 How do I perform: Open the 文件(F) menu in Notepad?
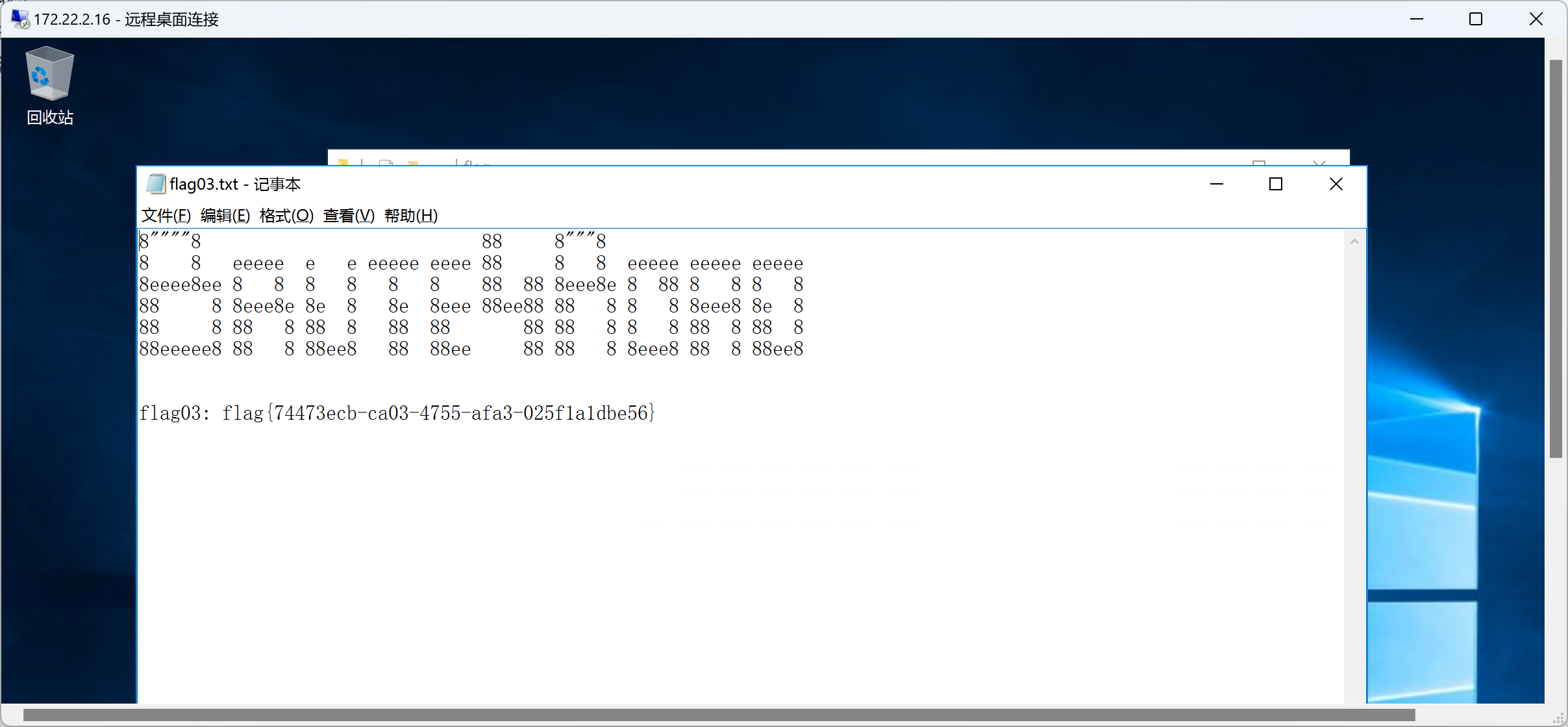[166, 215]
